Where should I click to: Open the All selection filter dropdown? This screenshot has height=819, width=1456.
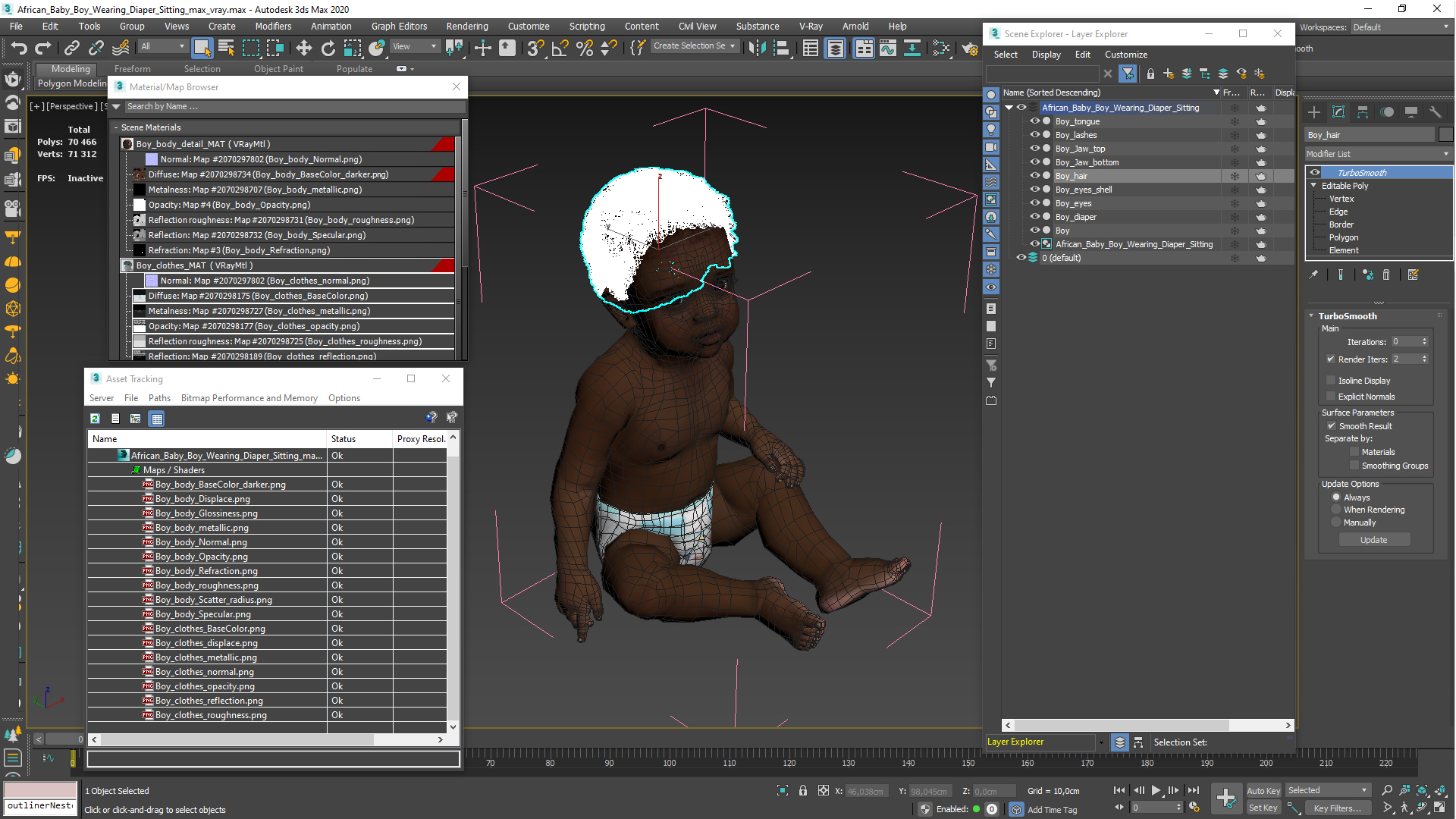(163, 46)
